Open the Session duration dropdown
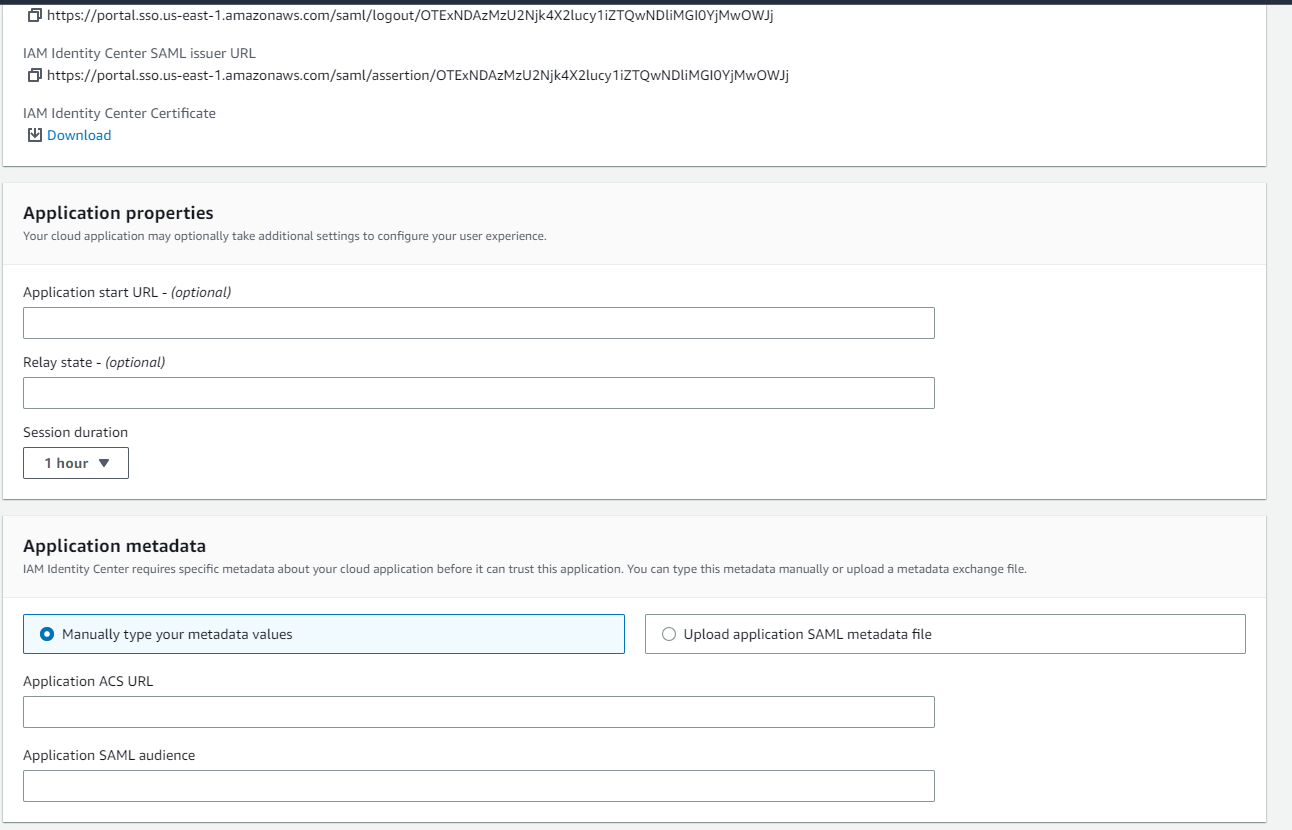 76,463
